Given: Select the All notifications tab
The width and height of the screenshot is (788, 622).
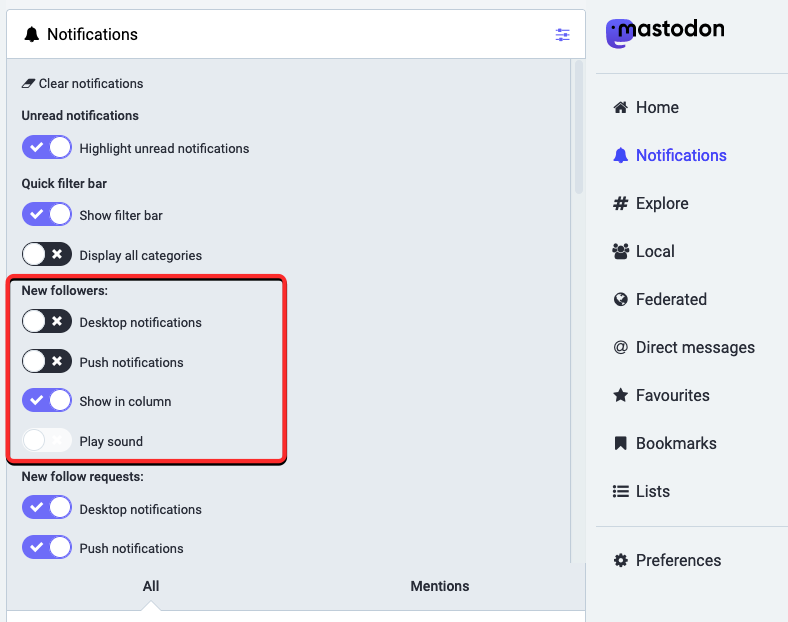Looking at the screenshot, I should click(x=151, y=586).
